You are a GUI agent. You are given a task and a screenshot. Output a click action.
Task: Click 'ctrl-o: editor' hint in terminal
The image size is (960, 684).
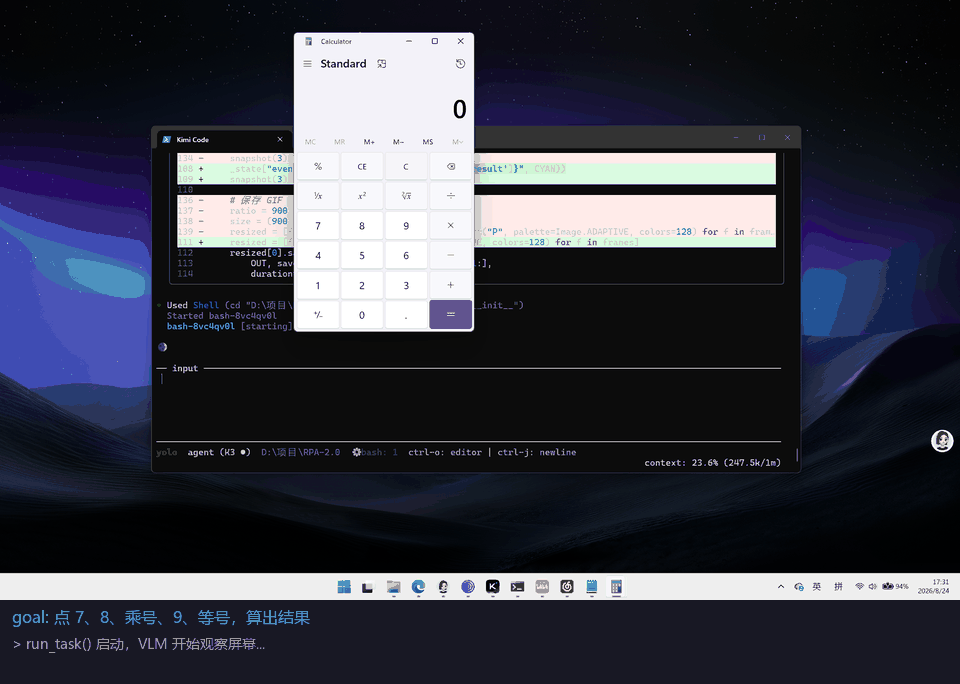click(445, 453)
